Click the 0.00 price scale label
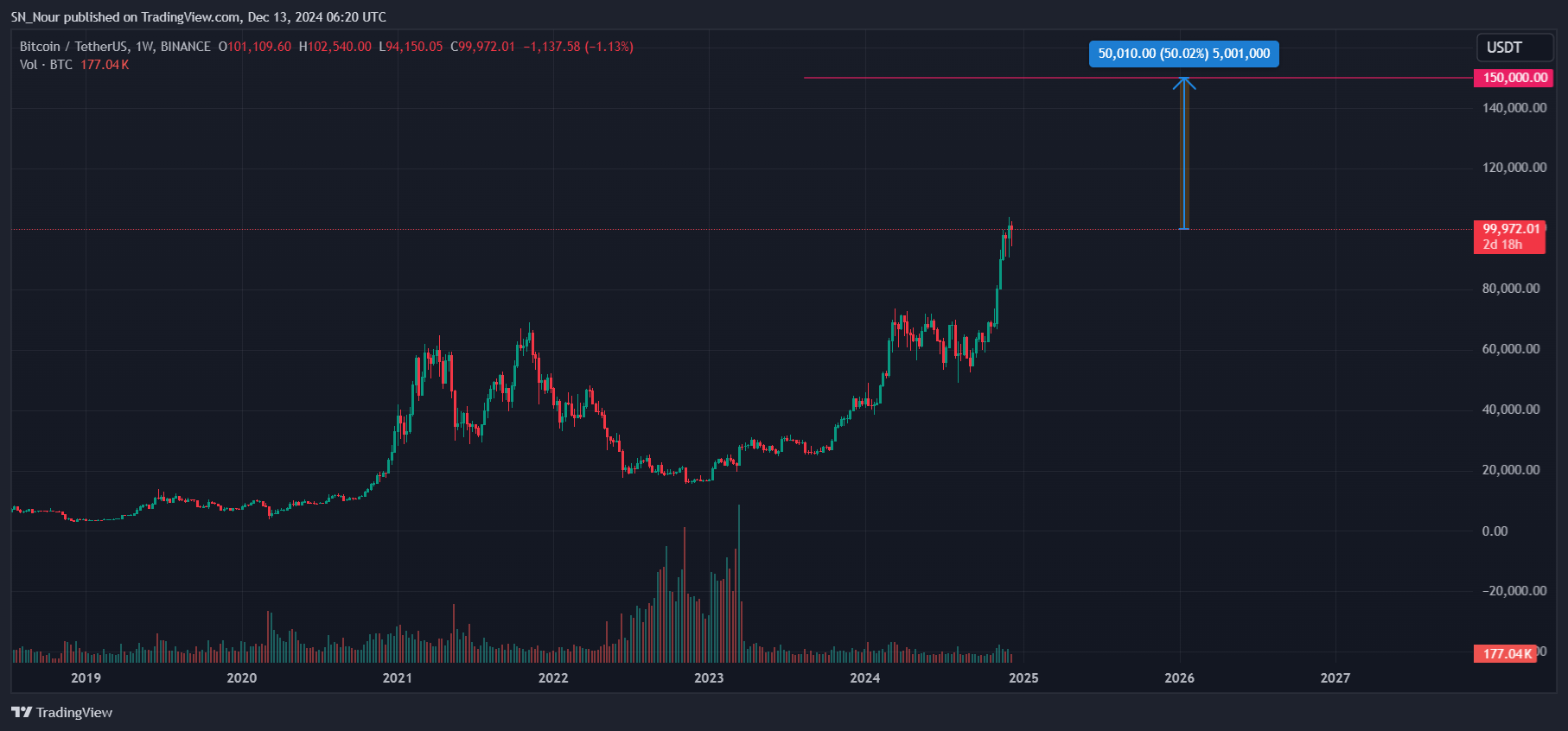Screen dimensions: 1568x731 tap(1495, 531)
